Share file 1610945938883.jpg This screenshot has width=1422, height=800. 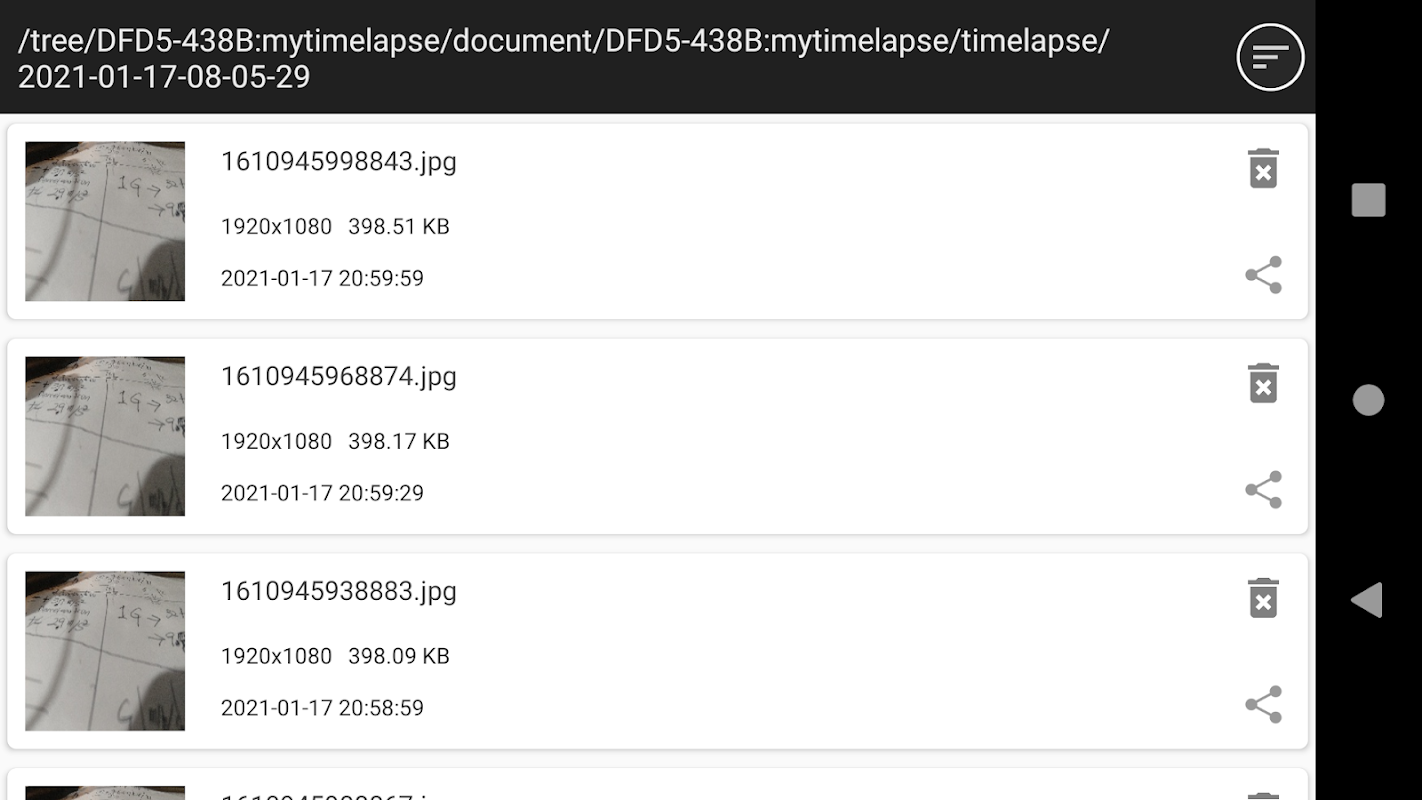click(1263, 705)
